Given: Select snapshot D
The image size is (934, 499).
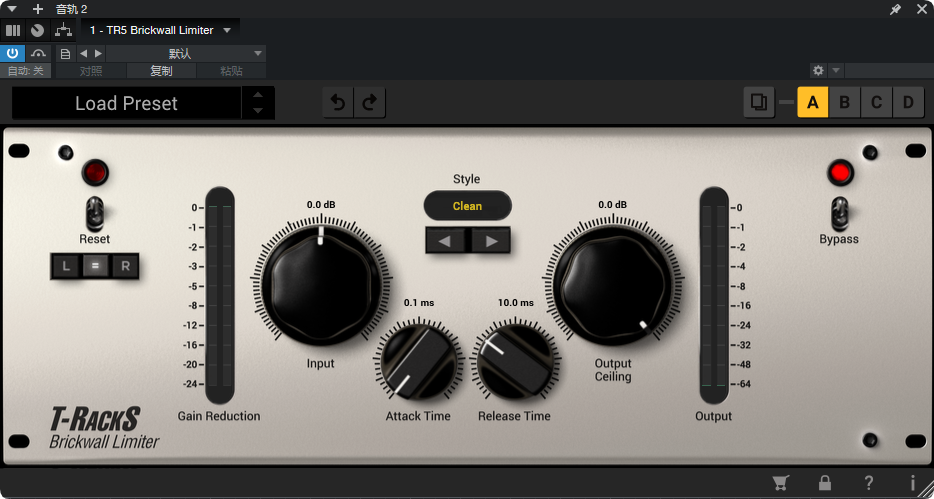Looking at the screenshot, I should tap(908, 102).
